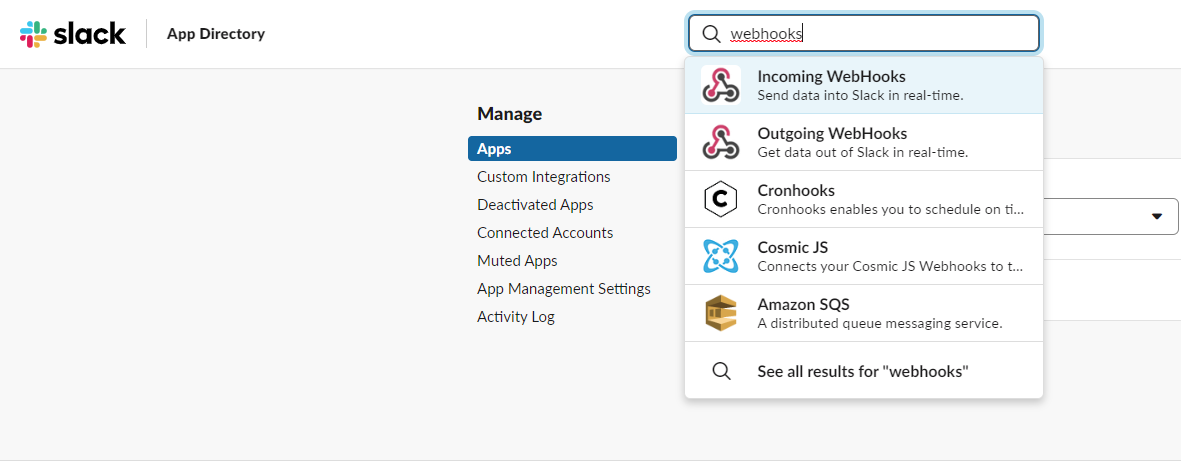The height and width of the screenshot is (466, 1181).
Task: Open App Management Settings
Action: [x=564, y=289]
